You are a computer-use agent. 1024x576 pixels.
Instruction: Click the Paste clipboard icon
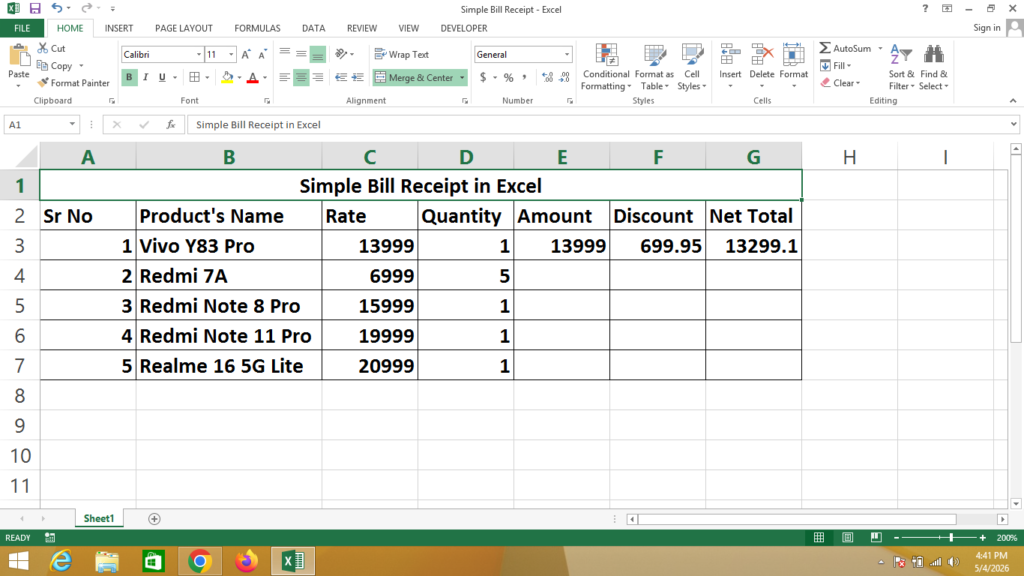(x=19, y=56)
